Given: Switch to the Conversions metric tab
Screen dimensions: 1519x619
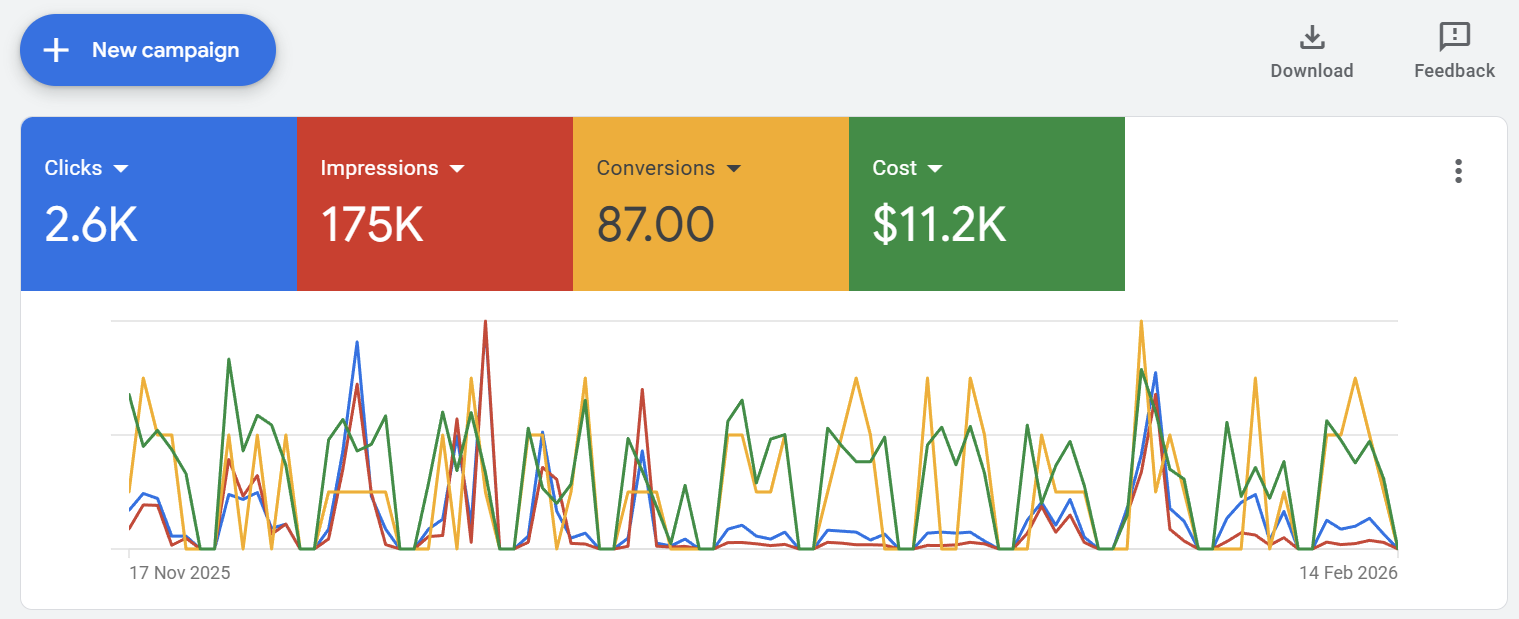Looking at the screenshot, I should [710, 204].
